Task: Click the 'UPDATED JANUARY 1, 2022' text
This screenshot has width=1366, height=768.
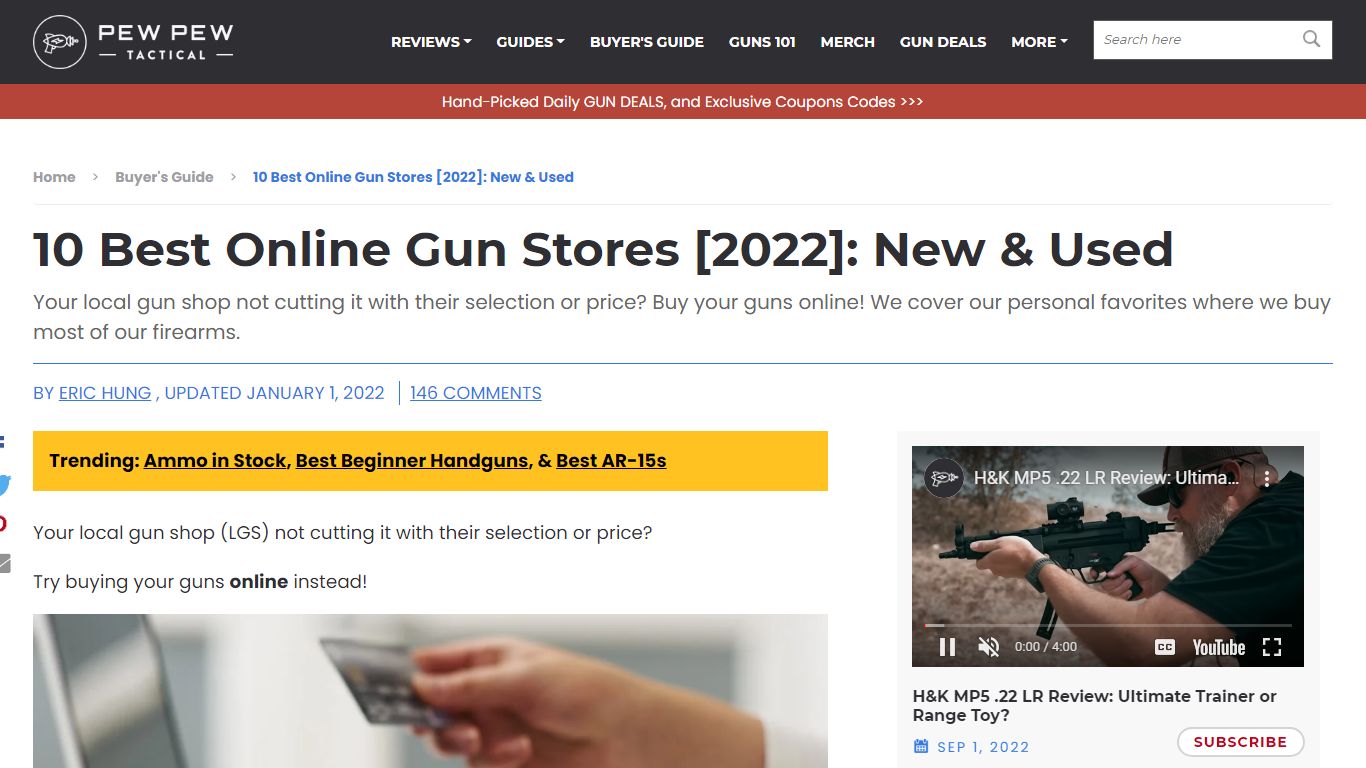Action: [274, 393]
